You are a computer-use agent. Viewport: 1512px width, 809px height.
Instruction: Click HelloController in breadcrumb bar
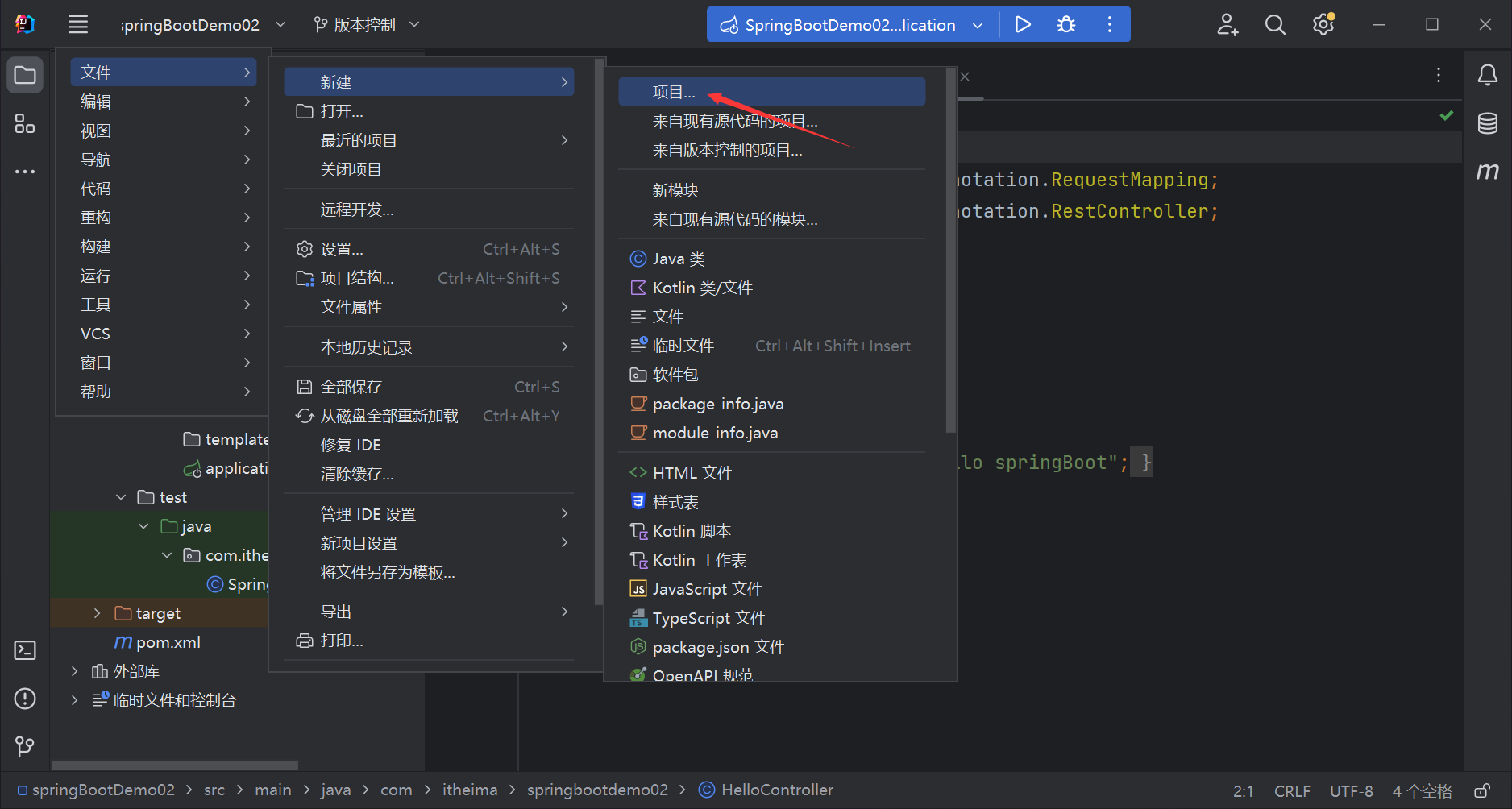pos(766,790)
